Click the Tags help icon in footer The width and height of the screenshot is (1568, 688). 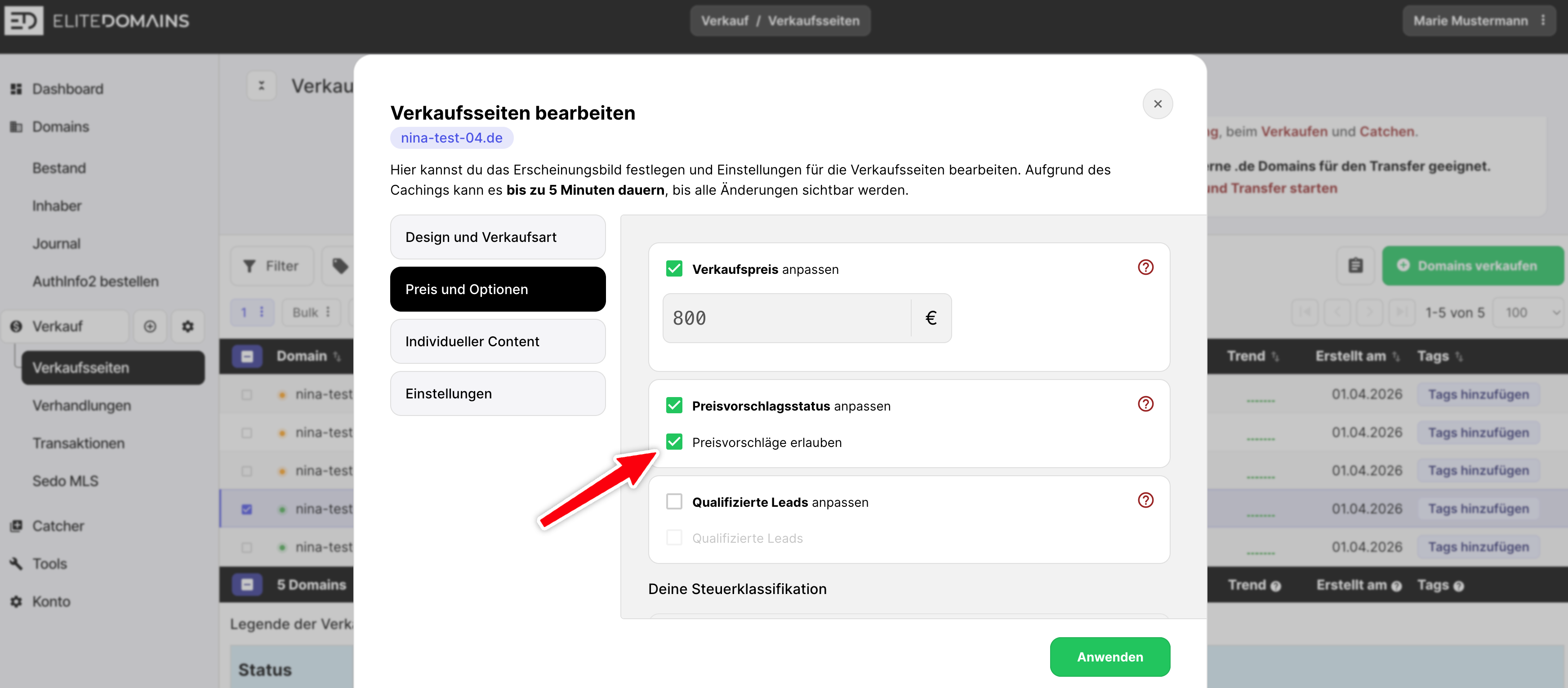(1458, 586)
